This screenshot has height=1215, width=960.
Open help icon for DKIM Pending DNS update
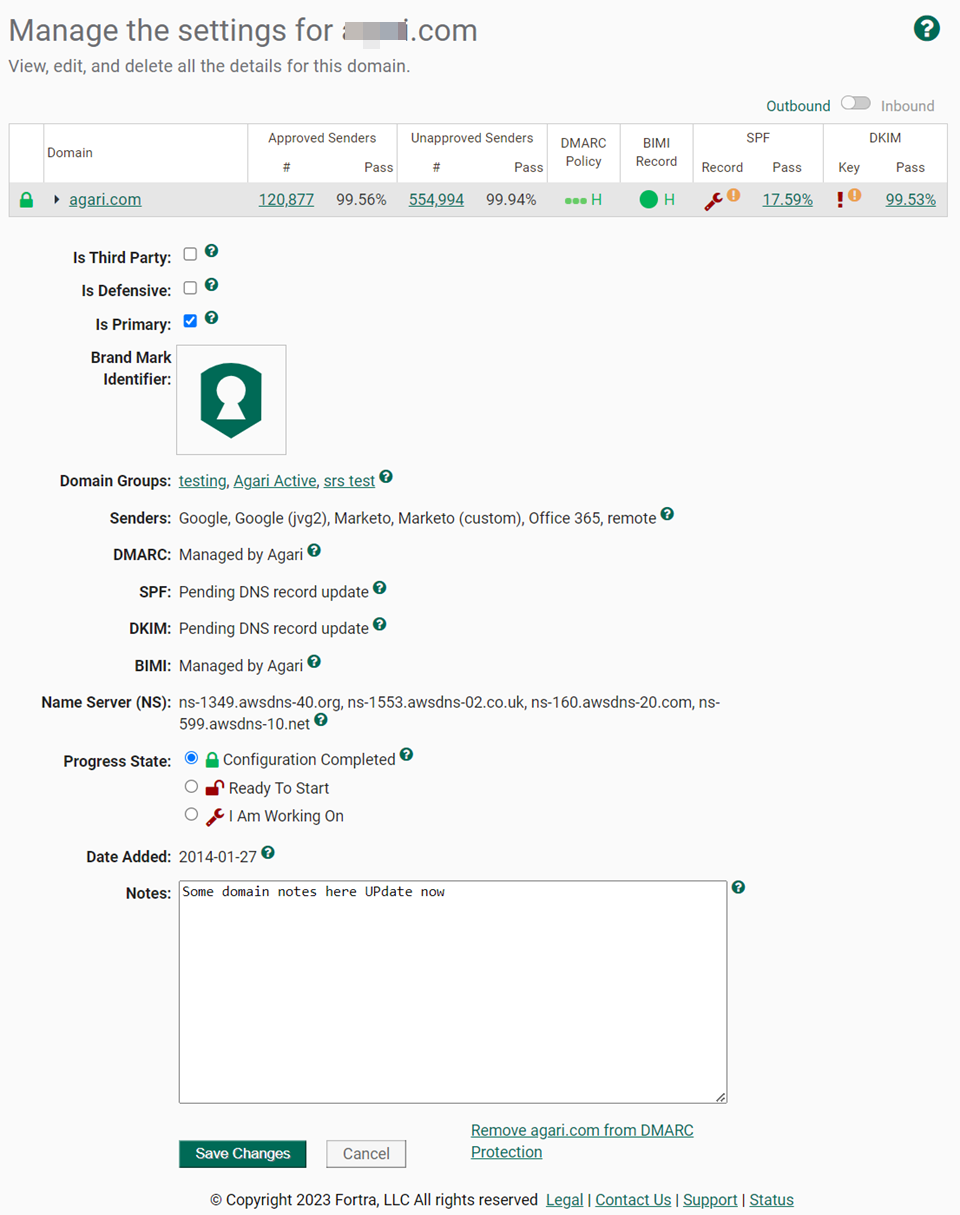379,625
